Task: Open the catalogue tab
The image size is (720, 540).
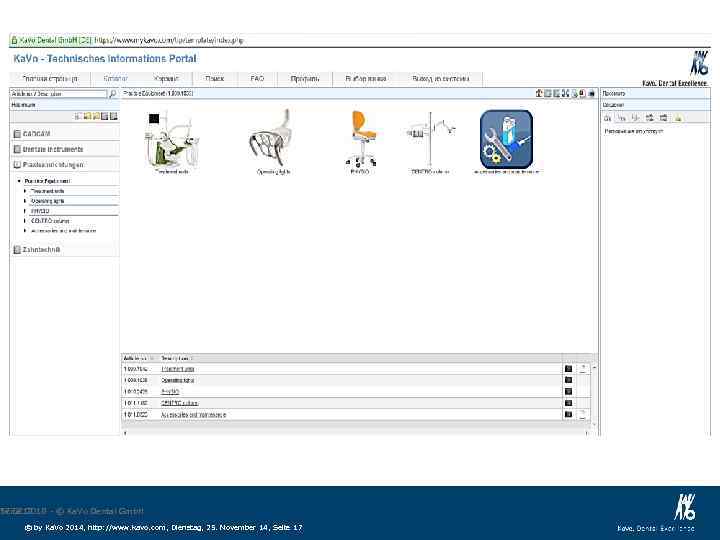Action: click(116, 79)
